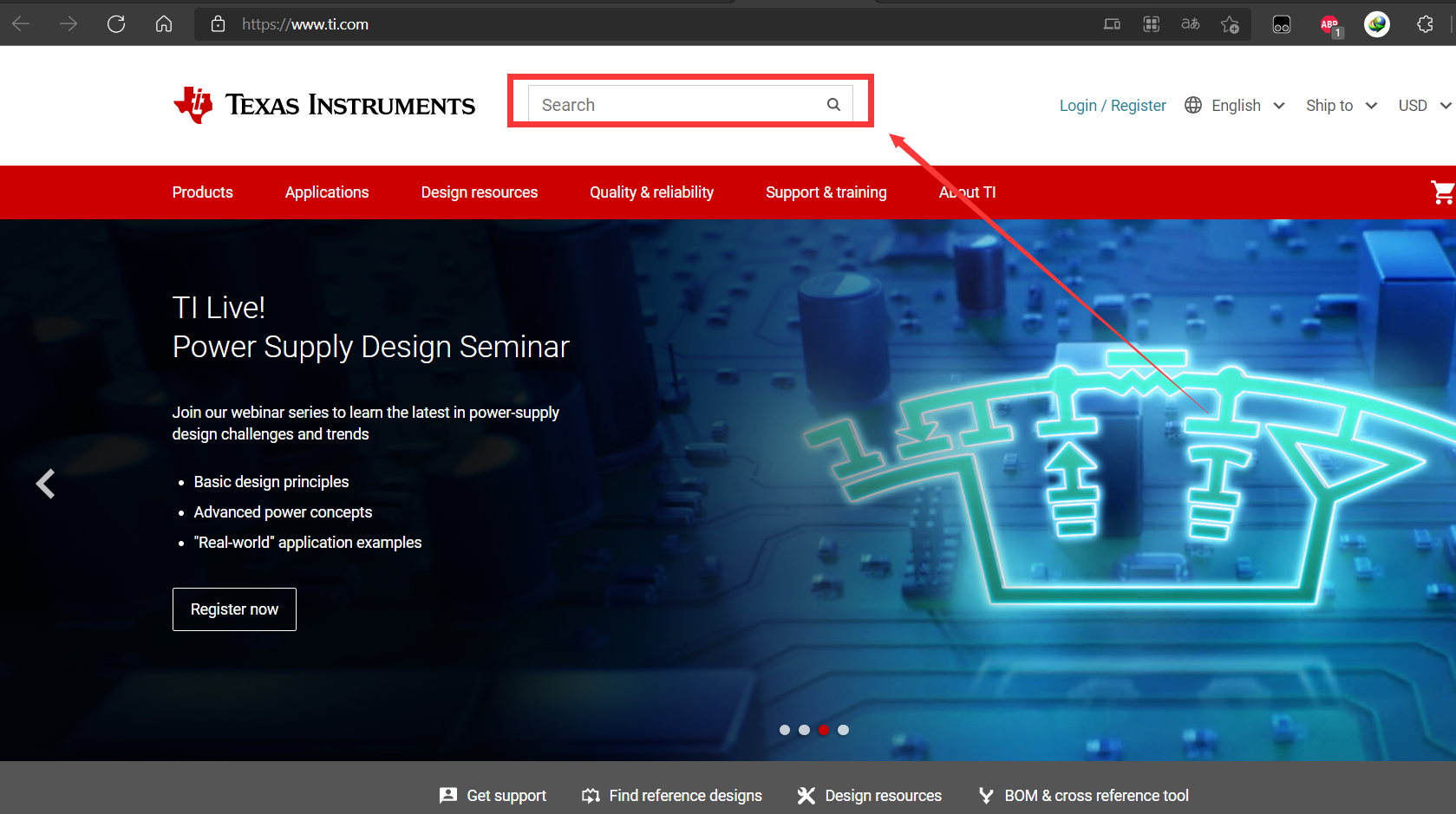This screenshot has height=814, width=1456.
Task: Click the reference designs icon
Action: pos(591,796)
